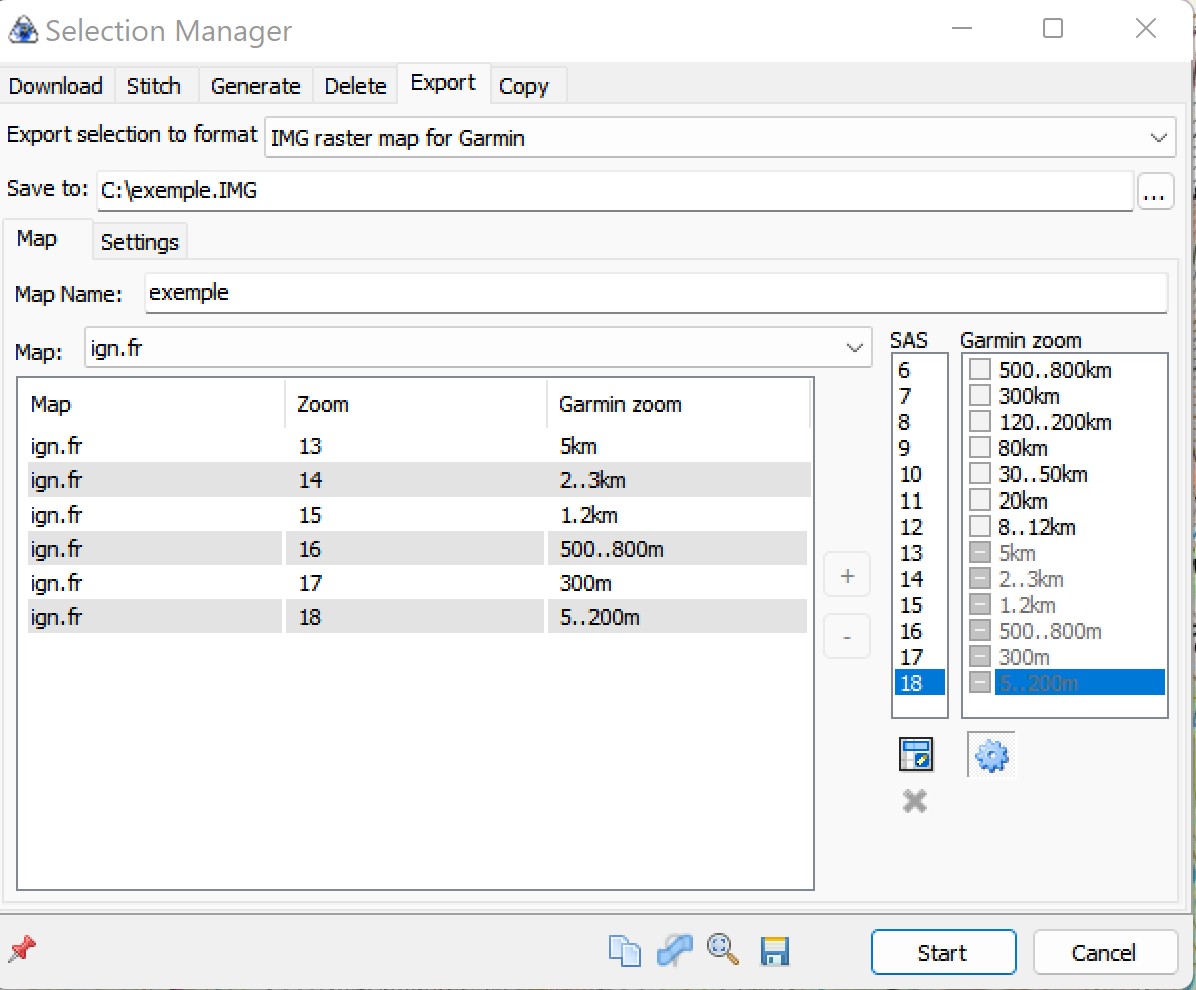The width and height of the screenshot is (1196, 990).
Task: Click the Map Name input field
Action: click(656, 293)
